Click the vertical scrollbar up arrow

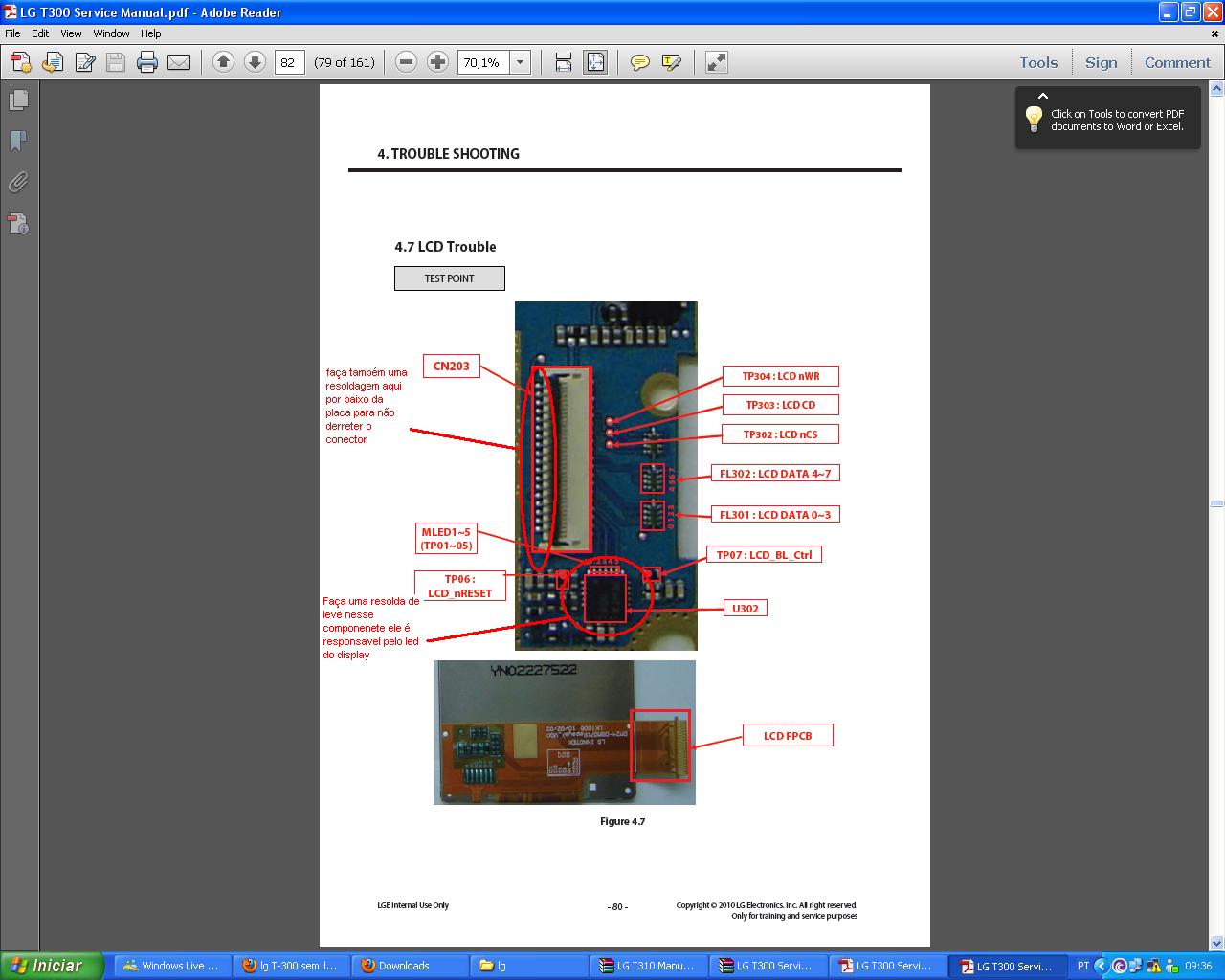pos(1216,89)
